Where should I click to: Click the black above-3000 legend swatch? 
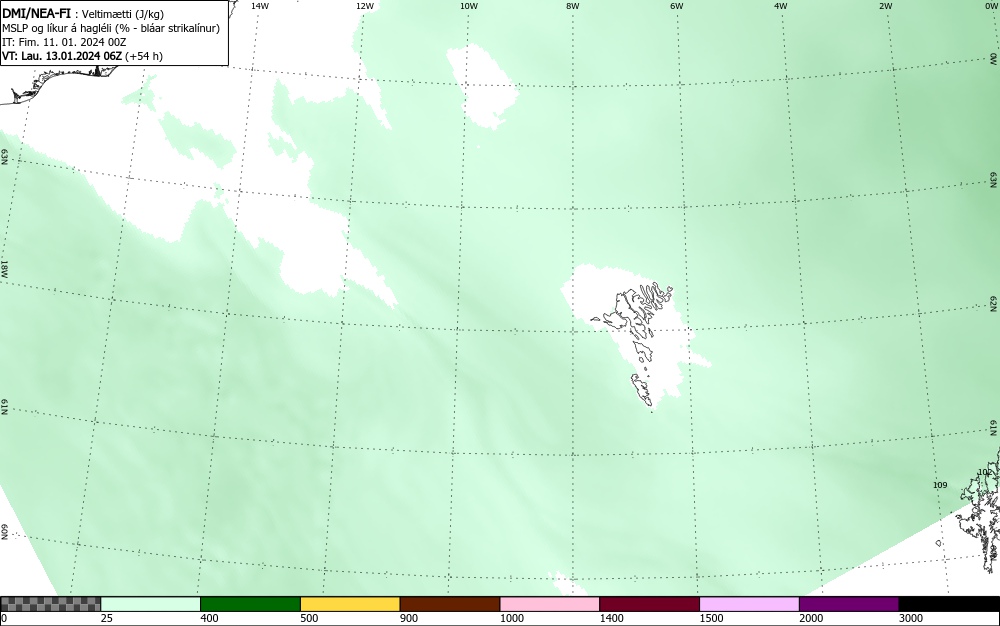949,604
